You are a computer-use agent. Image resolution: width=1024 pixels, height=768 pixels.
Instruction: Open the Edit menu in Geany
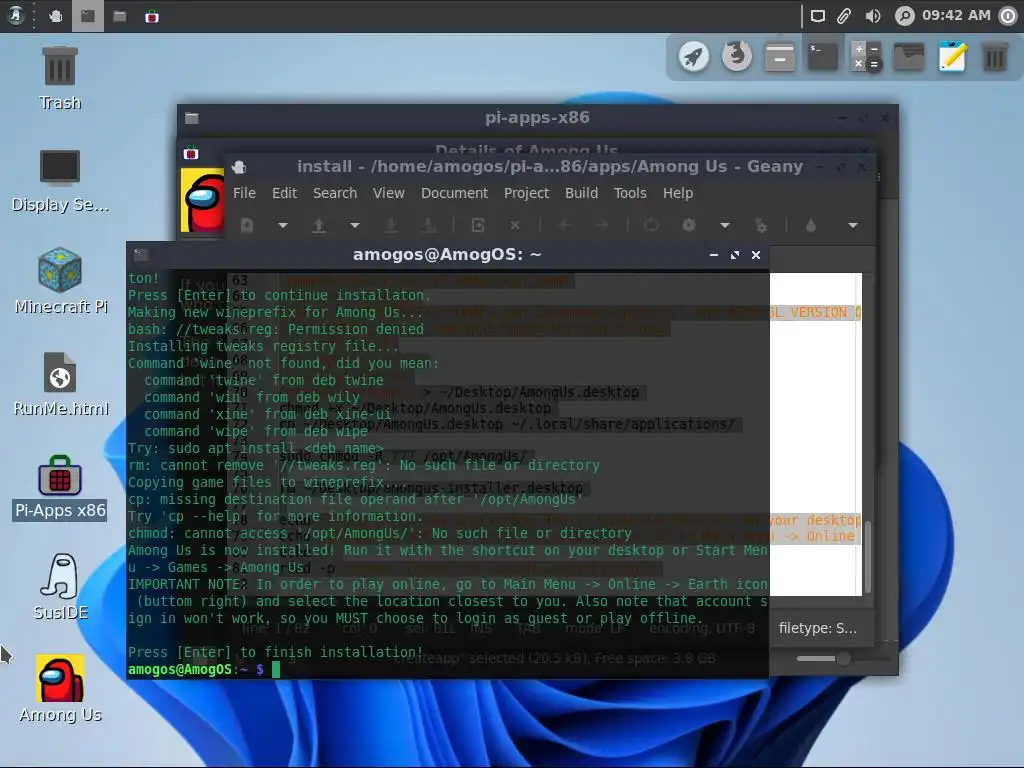pyautogui.click(x=284, y=193)
